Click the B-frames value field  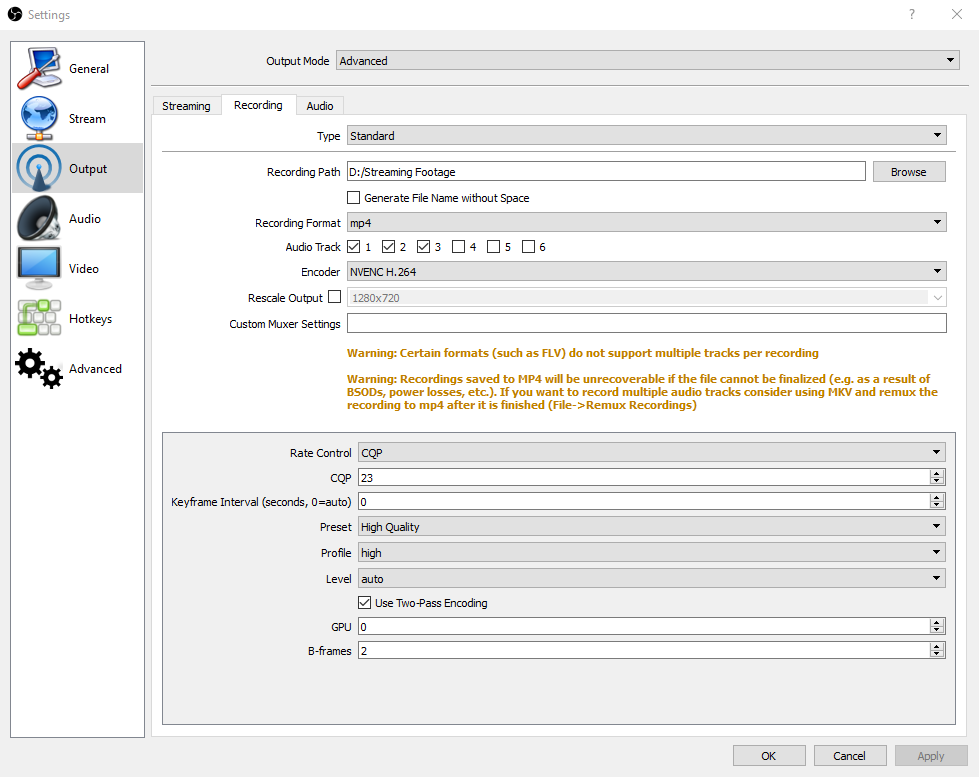click(644, 650)
